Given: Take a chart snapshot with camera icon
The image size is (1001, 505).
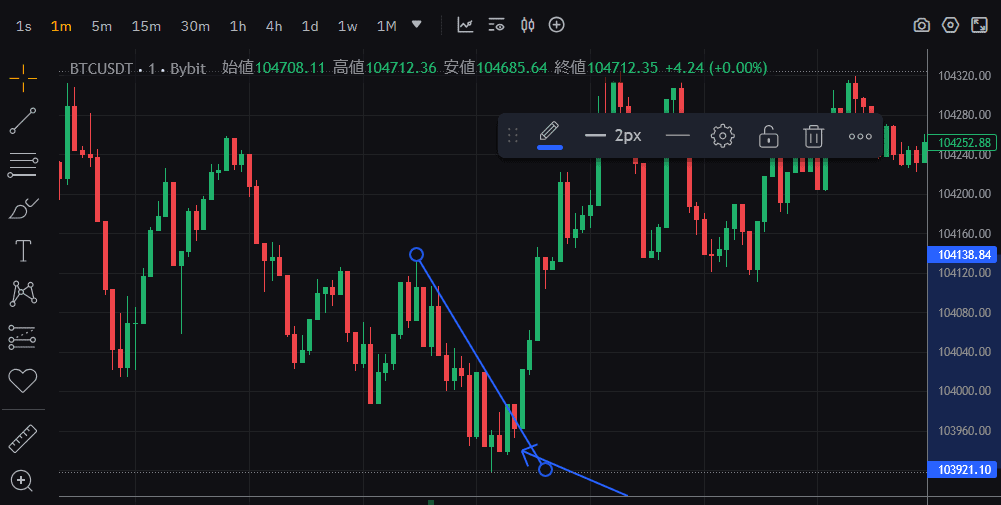Looking at the screenshot, I should tap(922, 25).
